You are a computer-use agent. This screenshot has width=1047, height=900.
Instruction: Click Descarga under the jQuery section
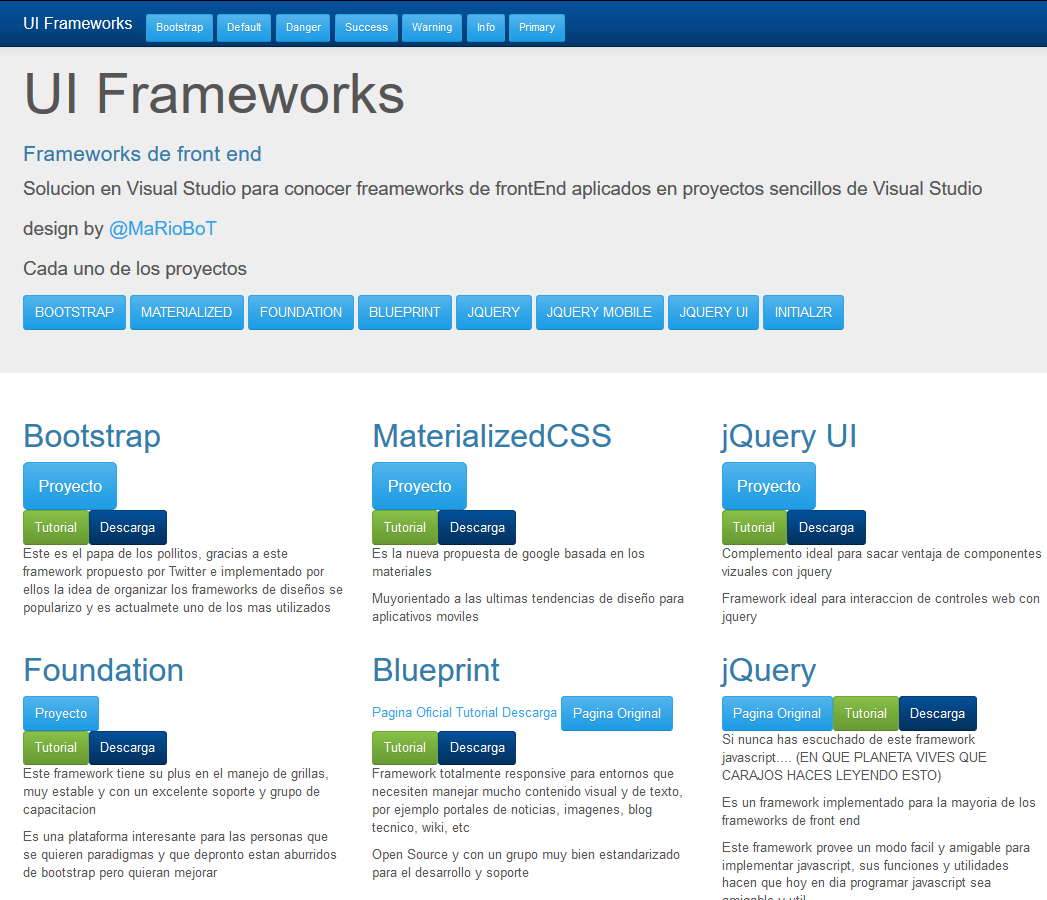click(937, 714)
